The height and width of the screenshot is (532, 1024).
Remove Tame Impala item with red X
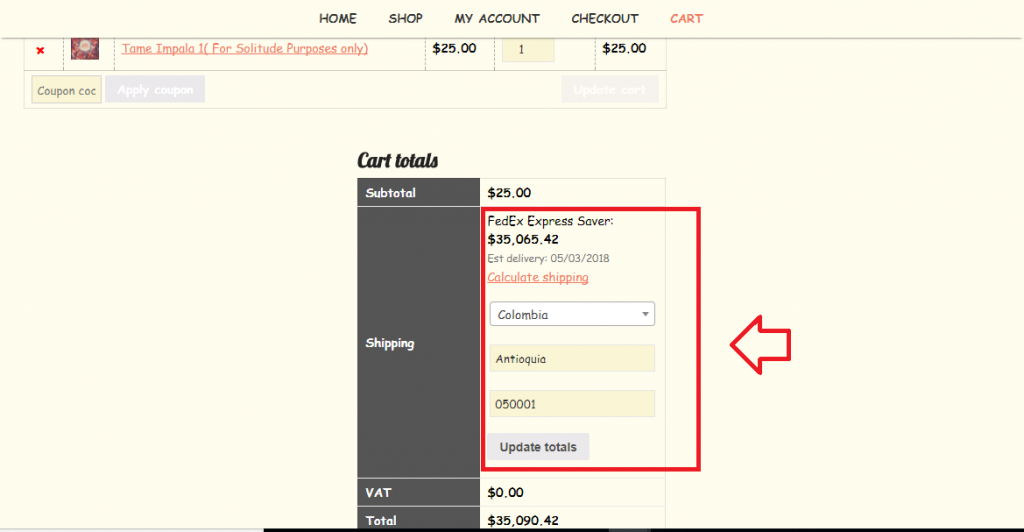point(40,50)
